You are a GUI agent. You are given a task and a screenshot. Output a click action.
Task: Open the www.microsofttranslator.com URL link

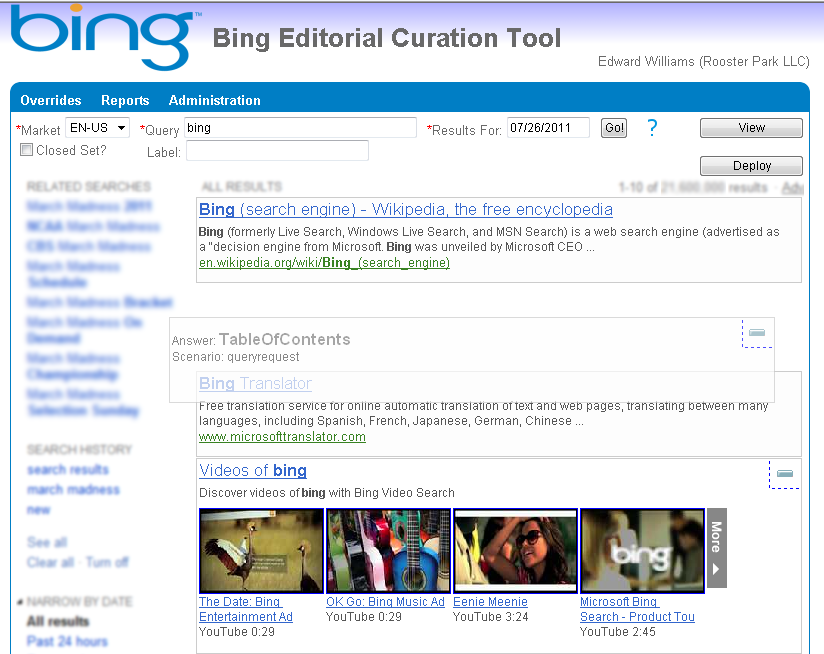282,437
